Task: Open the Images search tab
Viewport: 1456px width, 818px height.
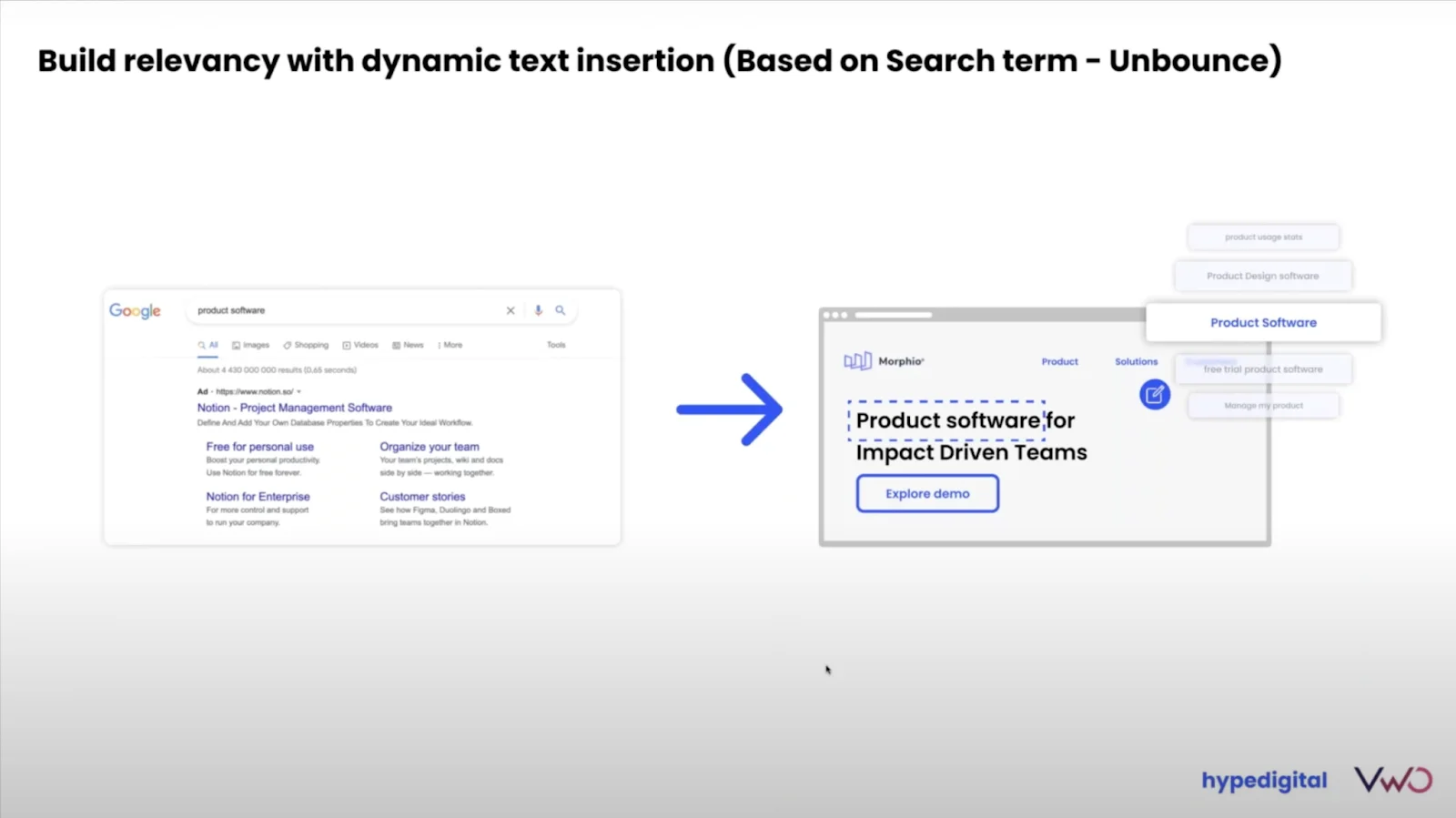Action: click(250, 345)
